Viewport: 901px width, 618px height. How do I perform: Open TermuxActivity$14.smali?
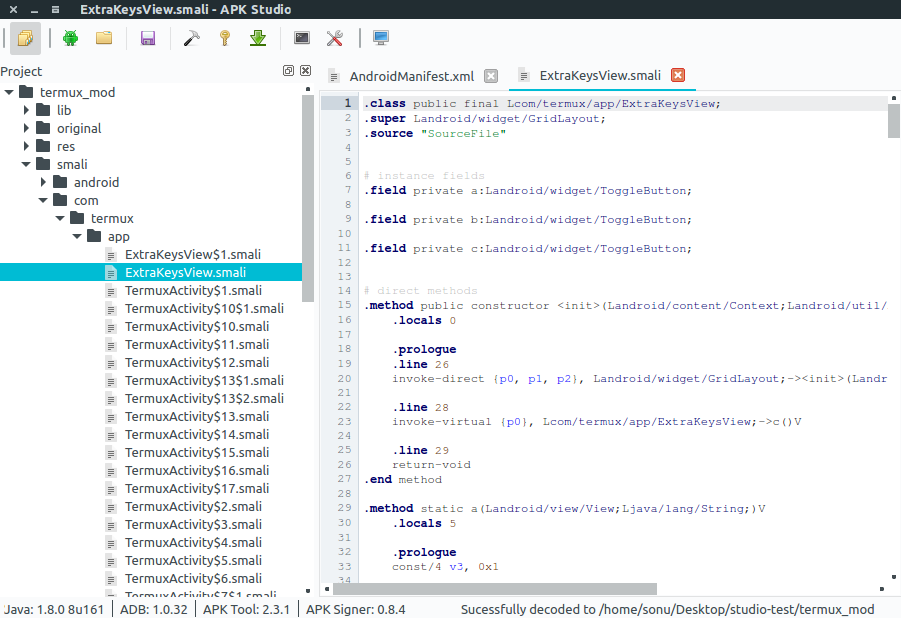(197, 434)
